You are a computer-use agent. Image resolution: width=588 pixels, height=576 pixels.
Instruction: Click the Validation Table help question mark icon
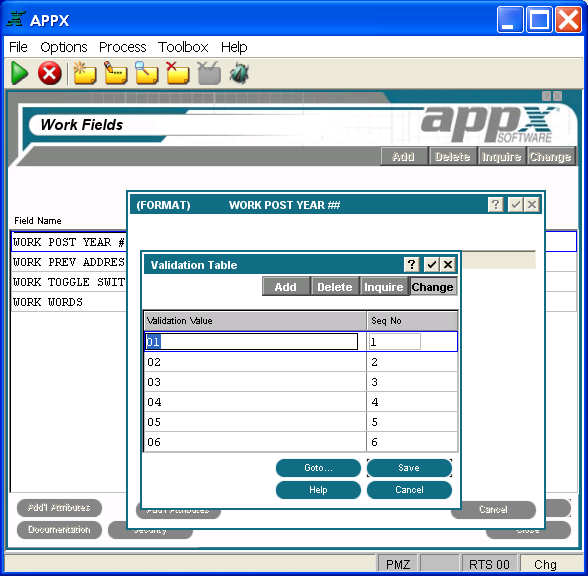(411, 264)
